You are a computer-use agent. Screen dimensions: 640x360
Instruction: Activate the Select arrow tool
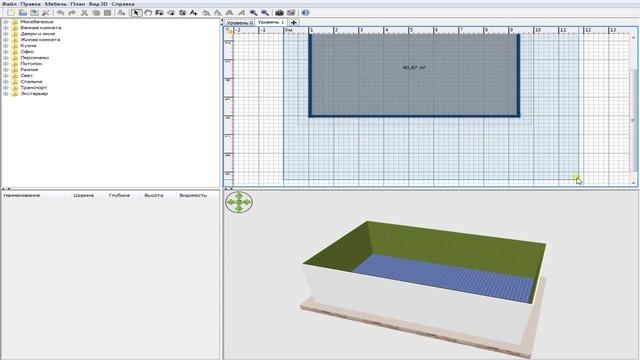pyautogui.click(x=136, y=13)
